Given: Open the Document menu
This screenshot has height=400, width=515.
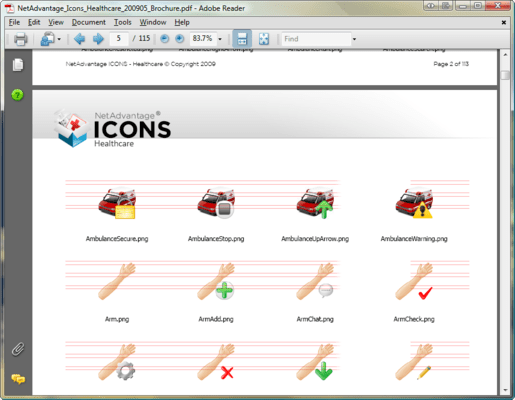Looking at the screenshot, I should coord(89,22).
